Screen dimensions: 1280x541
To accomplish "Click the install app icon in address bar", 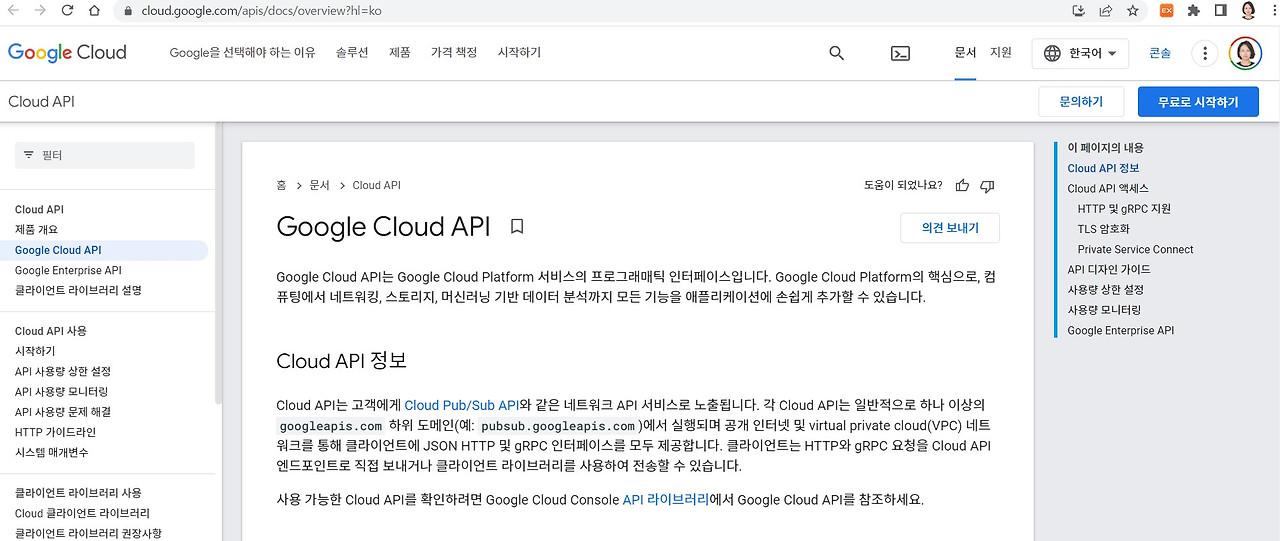I will pyautogui.click(x=1078, y=11).
